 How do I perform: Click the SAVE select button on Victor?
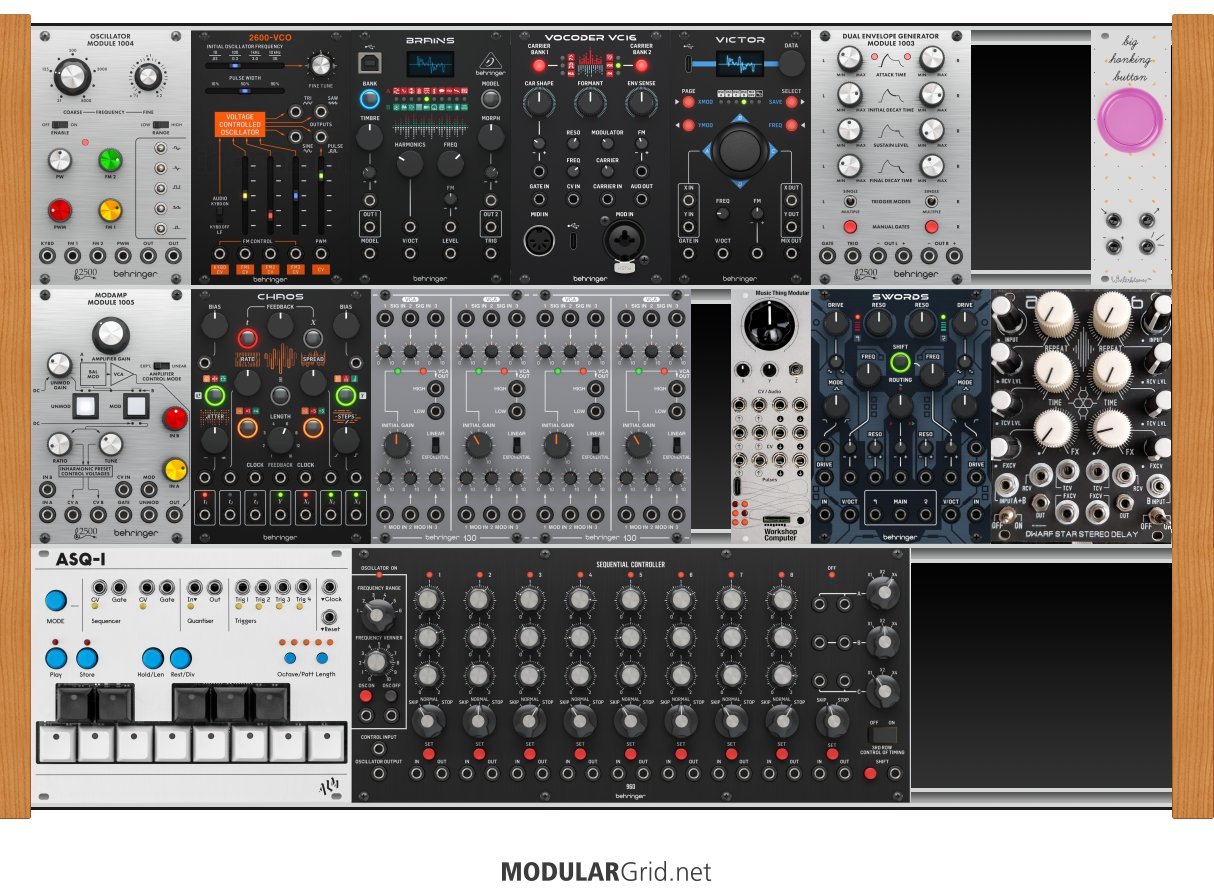coord(792,102)
